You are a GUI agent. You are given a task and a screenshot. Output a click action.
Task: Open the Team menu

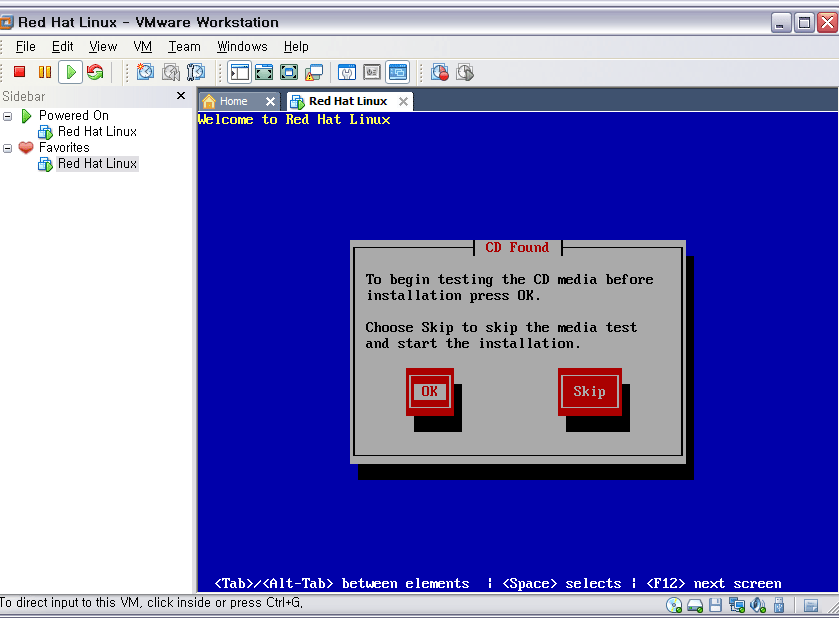[184, 47]
